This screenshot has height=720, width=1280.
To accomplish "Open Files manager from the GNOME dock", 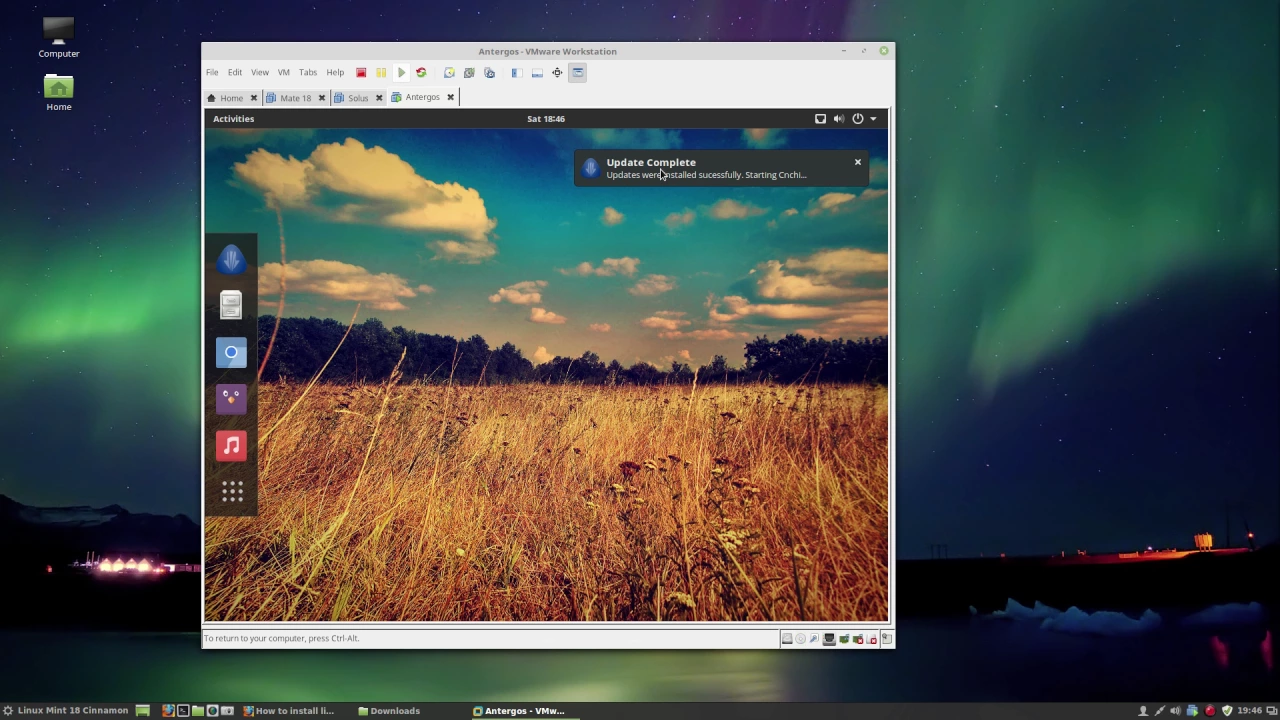I will pos(231,305).
